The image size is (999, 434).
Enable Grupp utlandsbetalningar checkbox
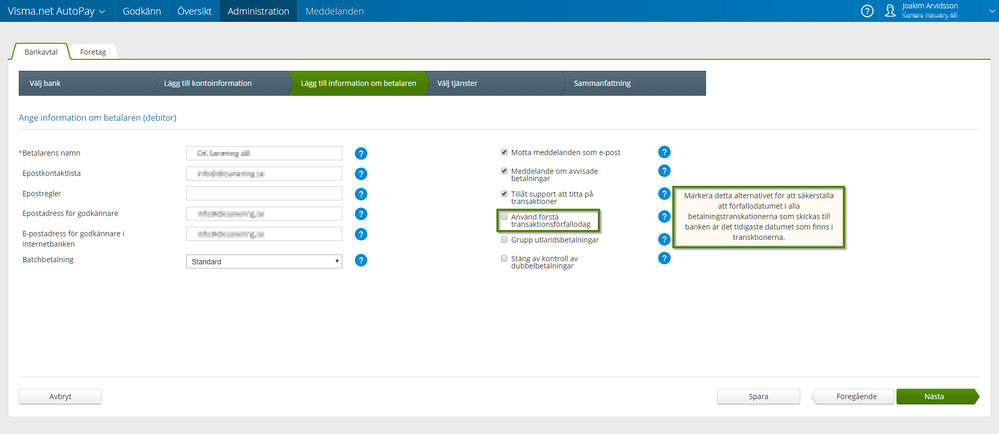point(504,240)
